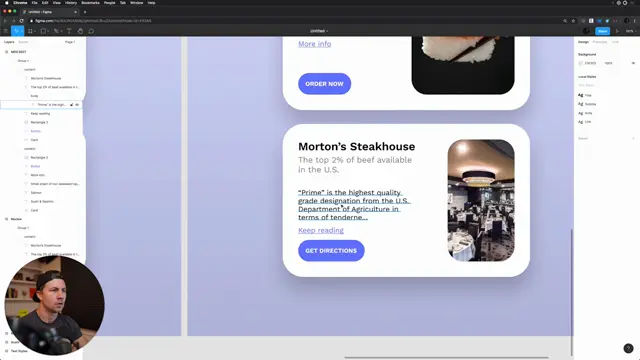Open the Page 1 pages dropdown
Image resolution: width=640 pixels, height=360 pixels.
[x=70, y=42]
